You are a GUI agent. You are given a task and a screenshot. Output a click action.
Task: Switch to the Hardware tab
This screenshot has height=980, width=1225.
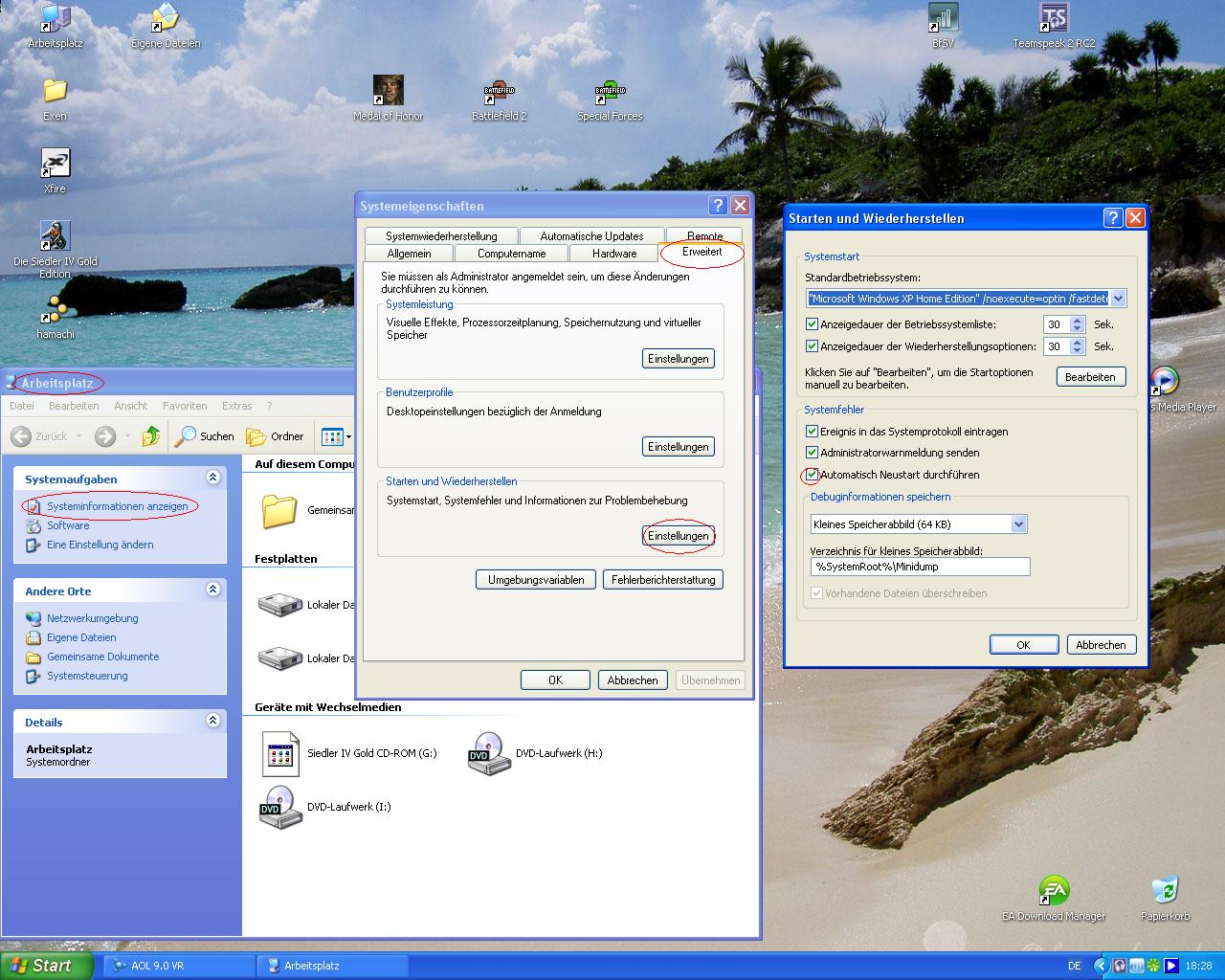(614, 254)
